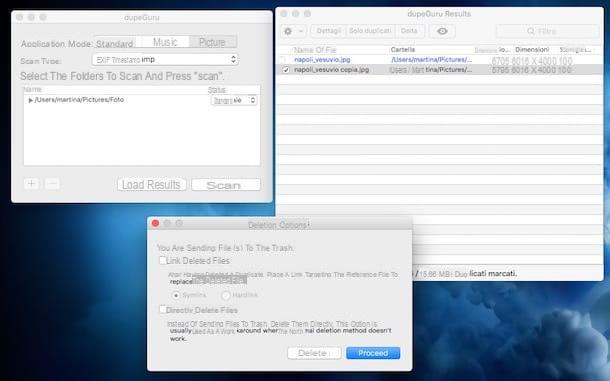Click the Delete button in Deletion Options
The image size is (610, 381).
pyautogui.click(x=314, y=353)
